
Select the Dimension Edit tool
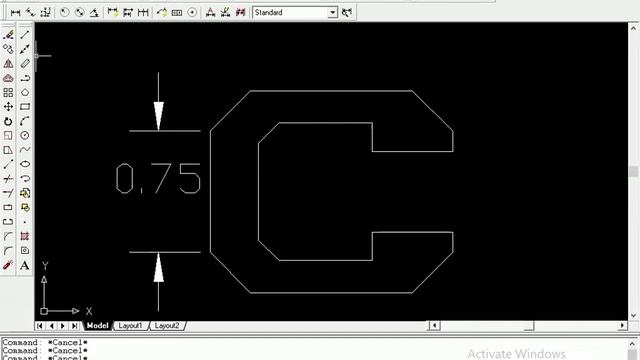point(210,13)
